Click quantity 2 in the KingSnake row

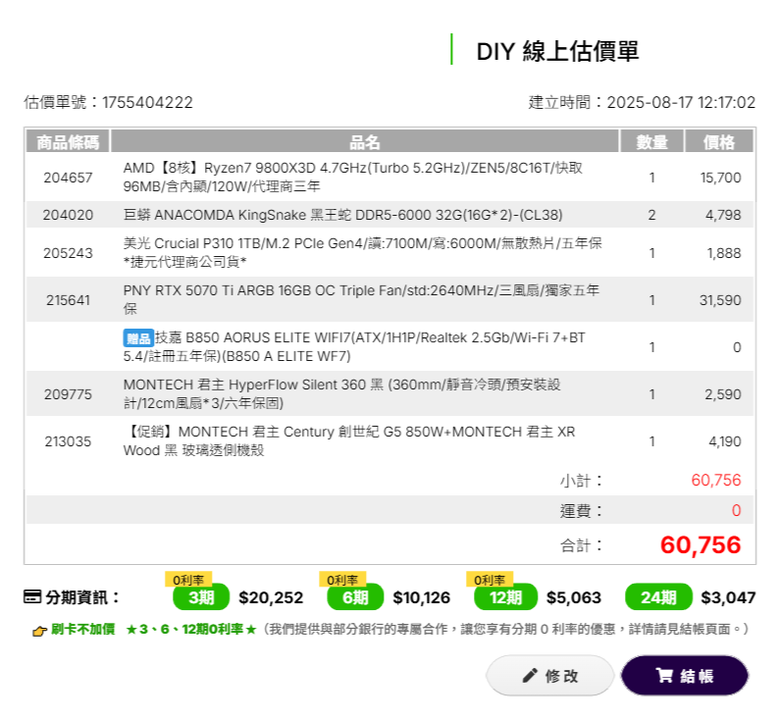(x=652, y=215)
